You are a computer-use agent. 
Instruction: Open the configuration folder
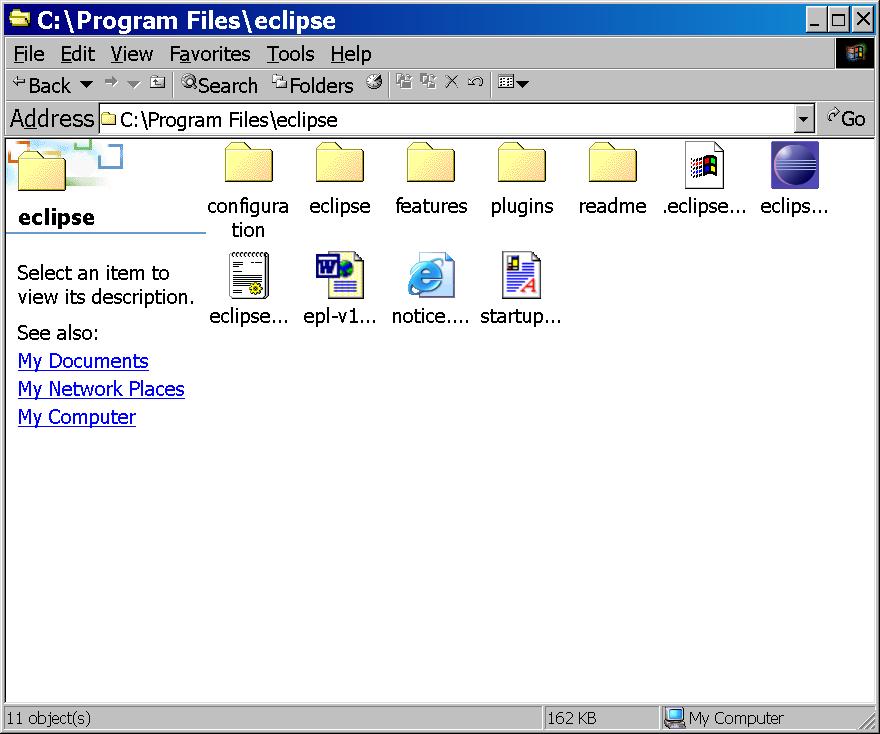pyautogui.click(x=248, y=165)
